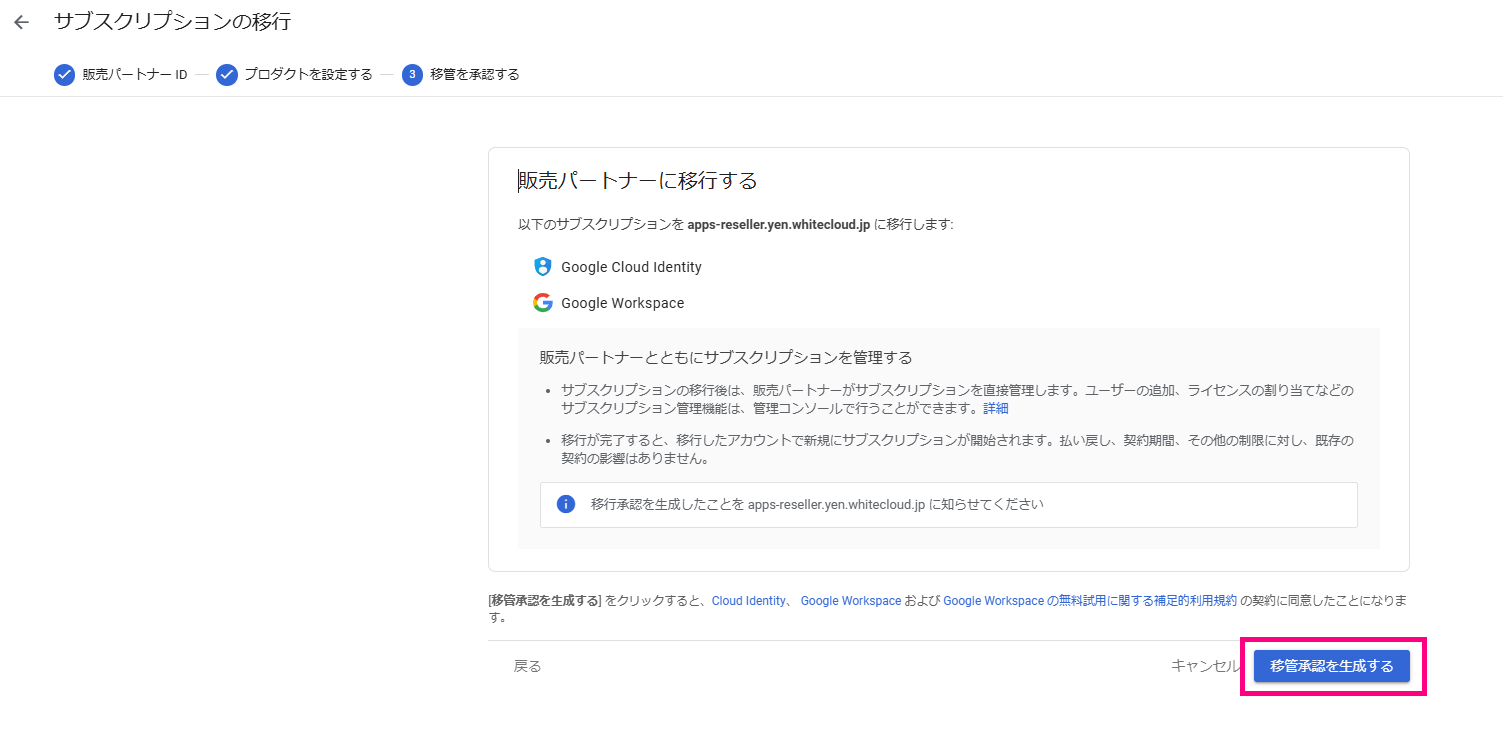Open Google Workspace の無料試用に関する補足的利用規約 link
This screenshot has height=741, width=1503.
[1090, 601]
